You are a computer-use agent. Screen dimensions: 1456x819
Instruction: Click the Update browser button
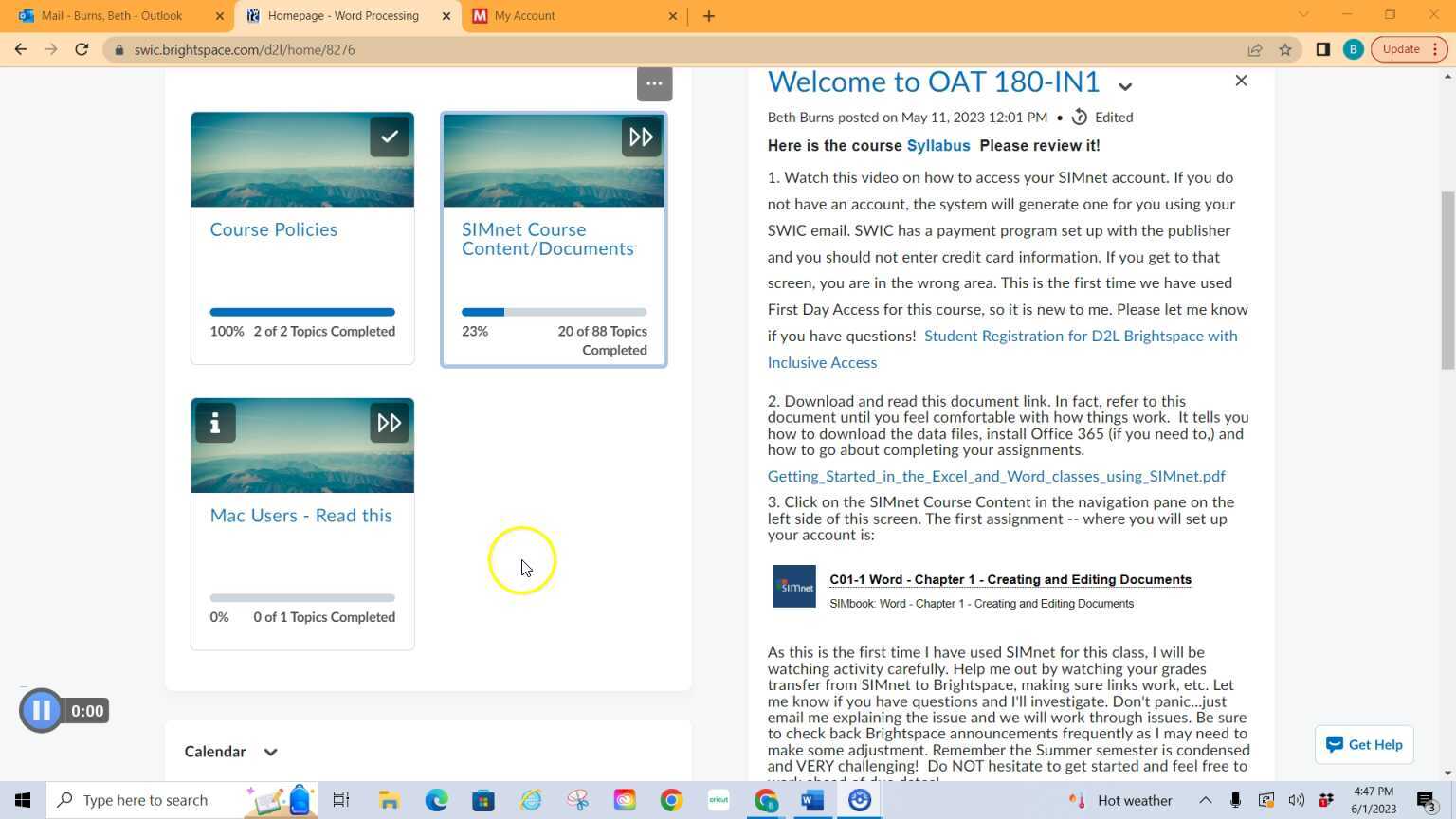tap(1401, 49)
